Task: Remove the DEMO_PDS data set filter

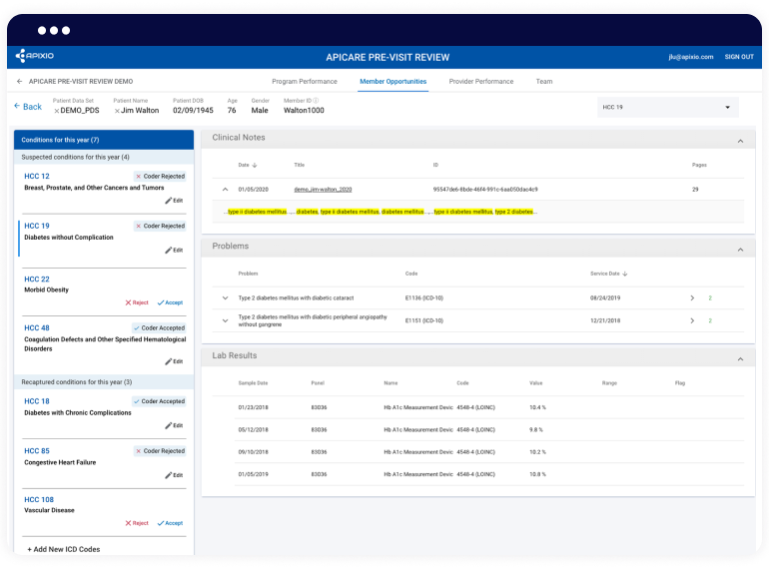Action: click(x=56, y=111)
